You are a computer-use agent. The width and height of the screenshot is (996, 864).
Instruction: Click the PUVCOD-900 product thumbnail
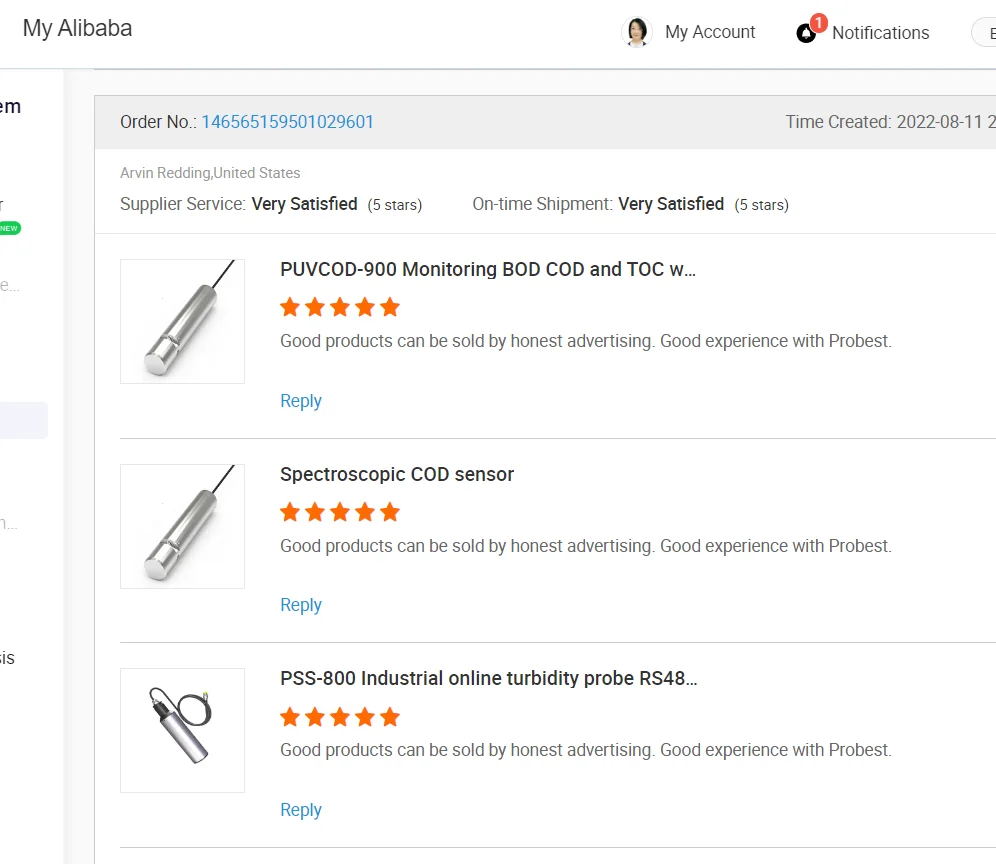182,321
